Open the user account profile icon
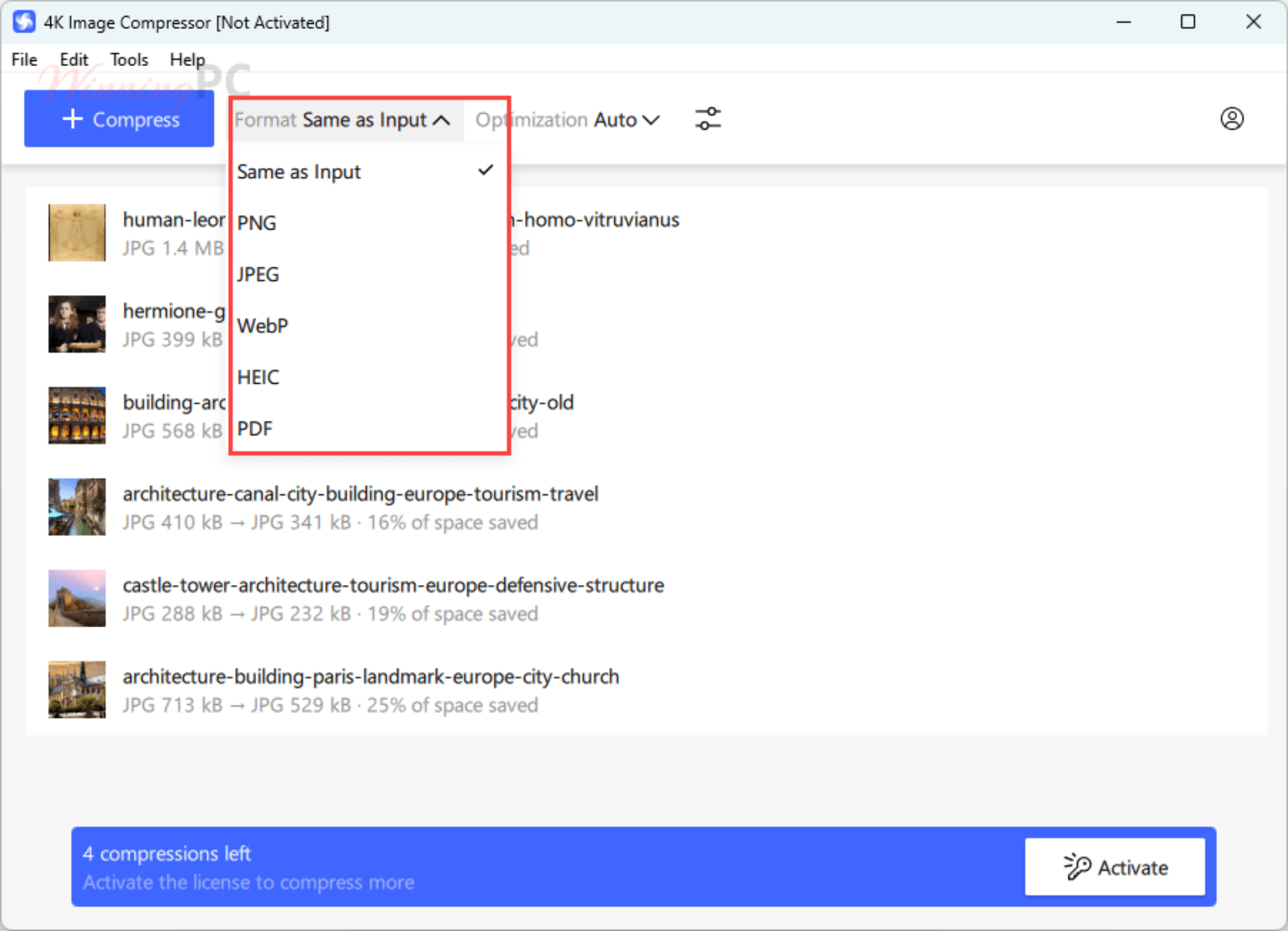Viewport: 1288px width, 931px height. coord(1231,119)
